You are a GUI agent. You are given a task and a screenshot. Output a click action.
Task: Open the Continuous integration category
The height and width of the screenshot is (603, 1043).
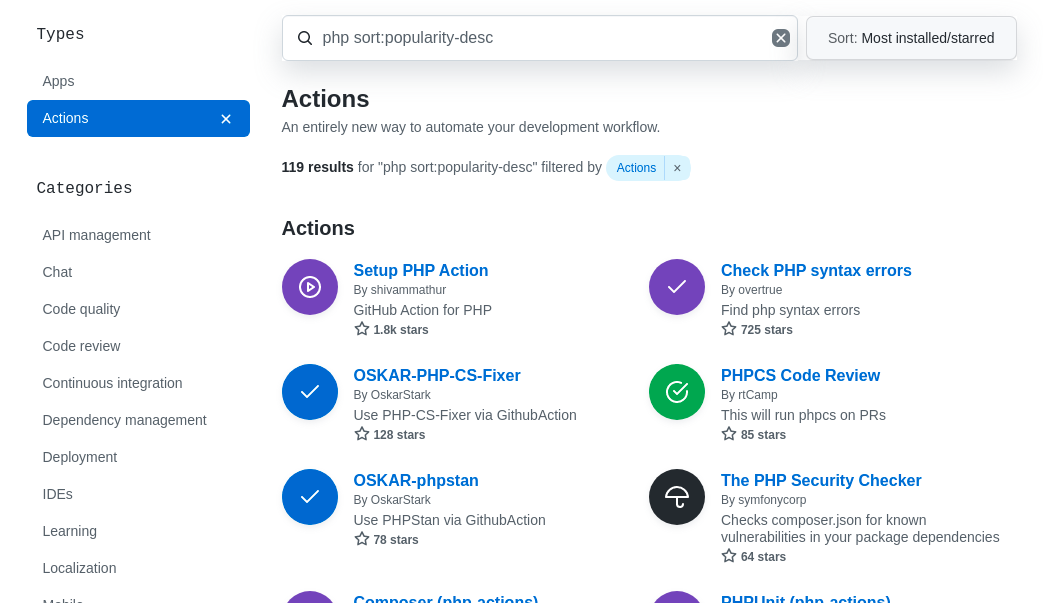(x=112, y=383)
